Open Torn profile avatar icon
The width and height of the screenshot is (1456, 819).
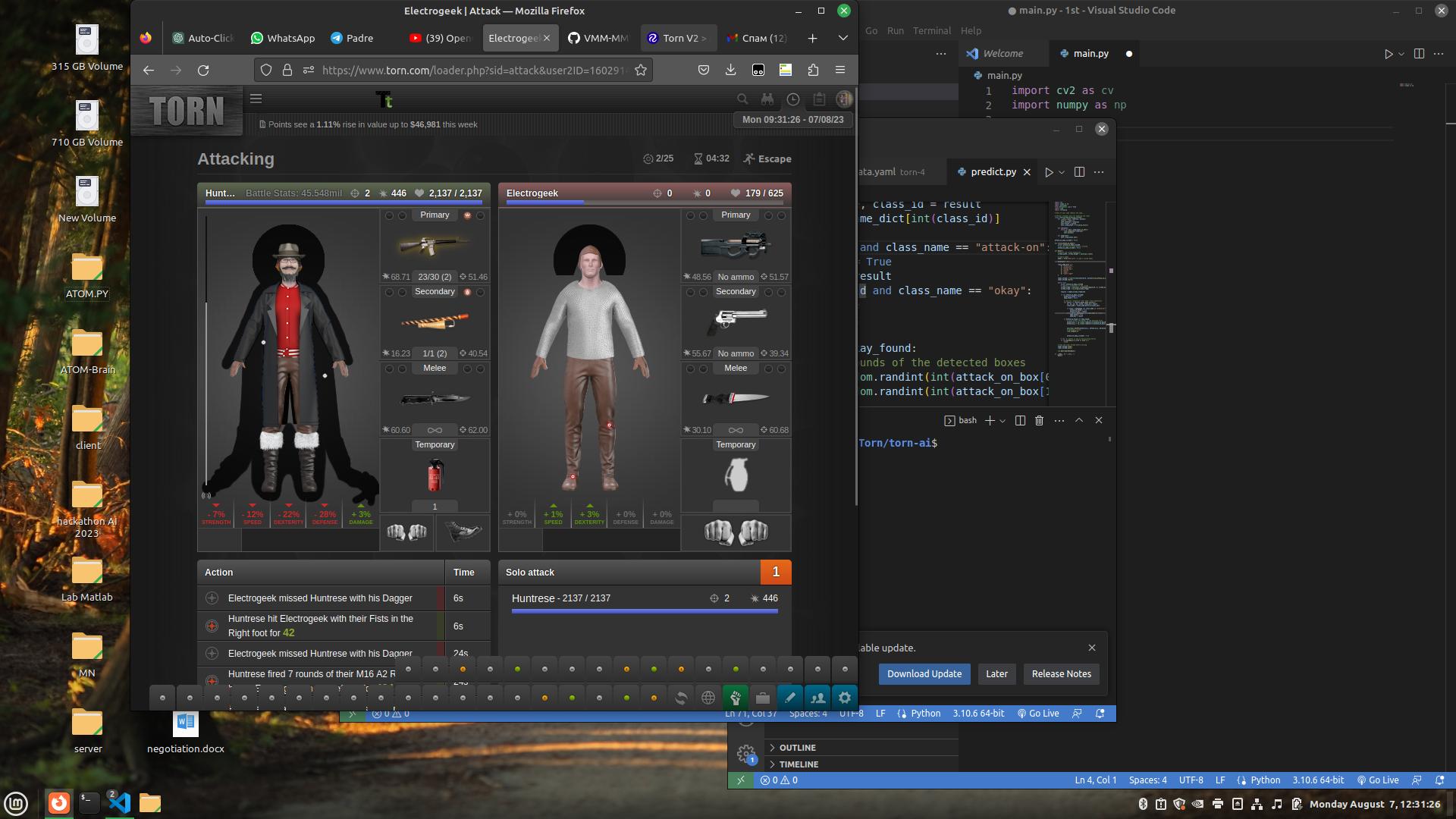click(844, 99)
